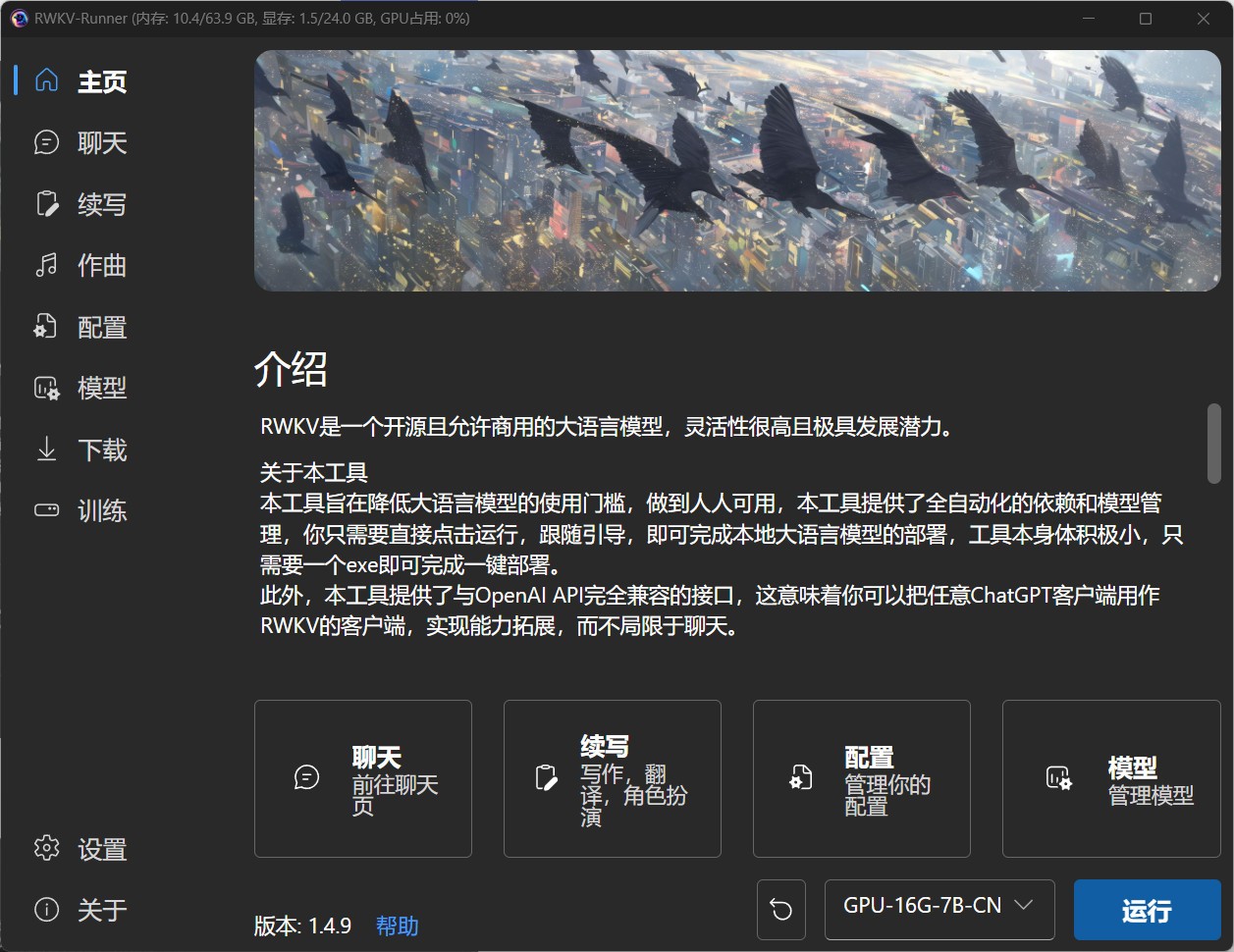Click the home icon in the sidebar
1234x952 pixels.
pyautogui.click(x=47, y=80)
